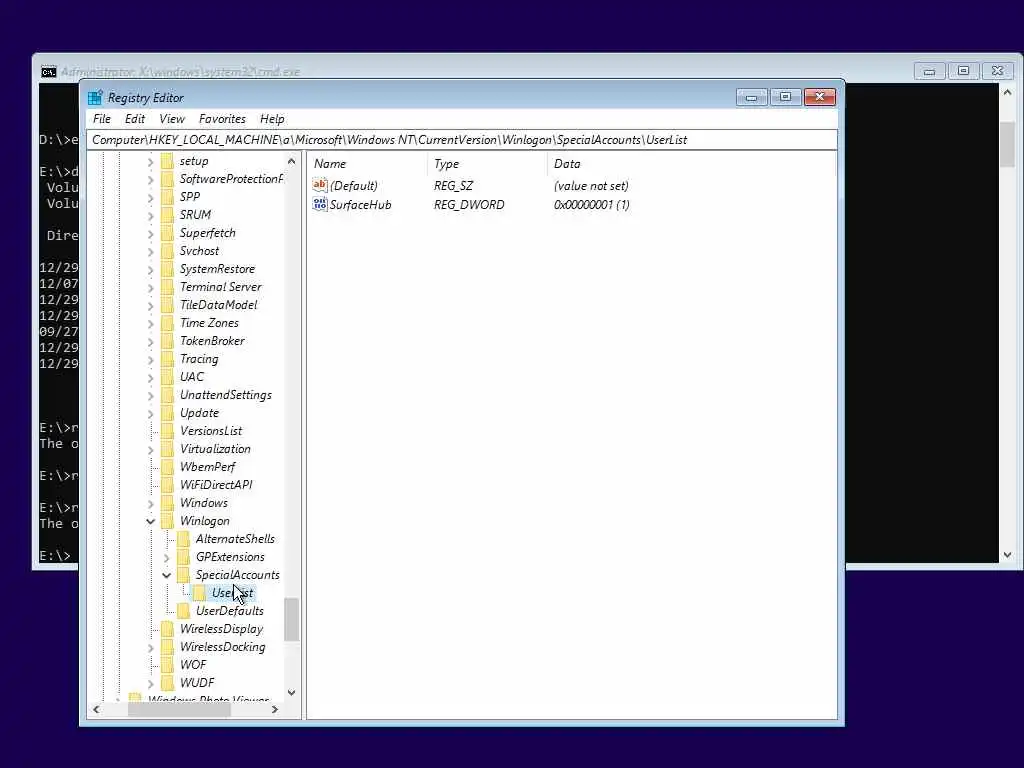The height and width of the screenshot is (768, 1024).
Task: Click the TokenBroker folder icon
Action: coord(168,341)
